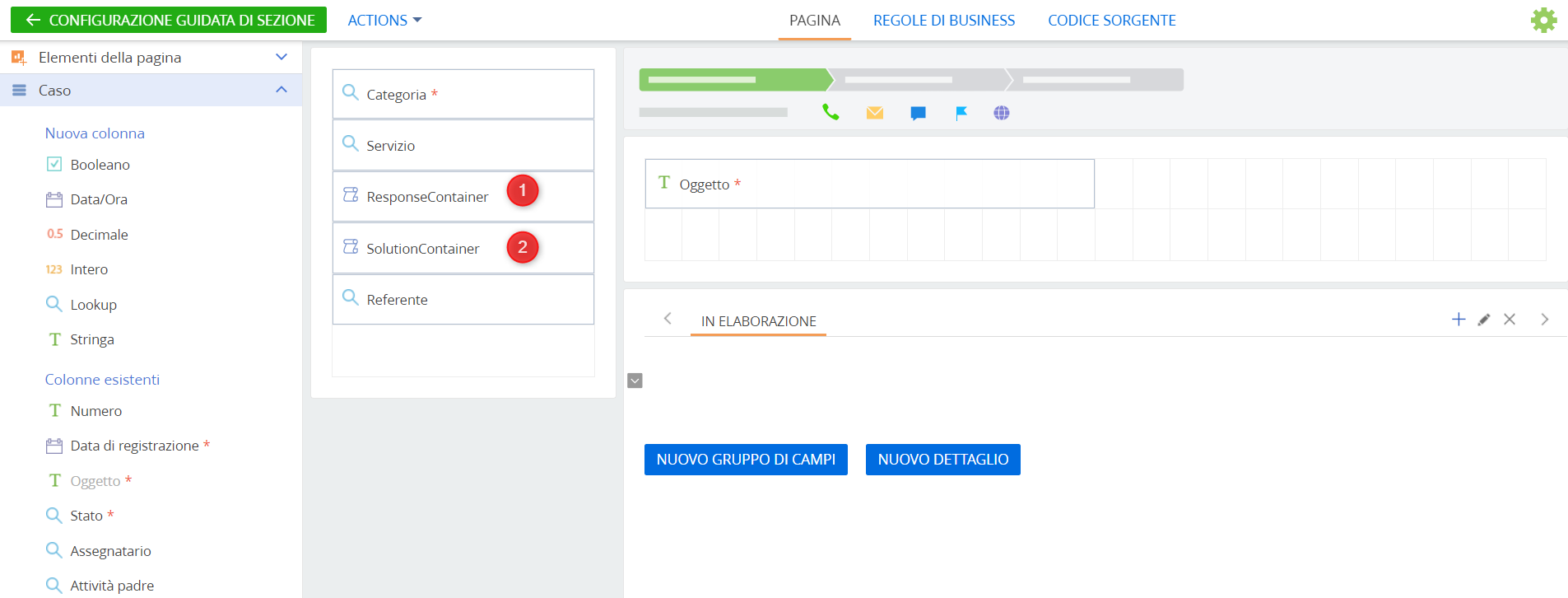Pick the existing column Assegnatario
The width and height of the screenshot is (1568, 598).
tap(99, 551)
